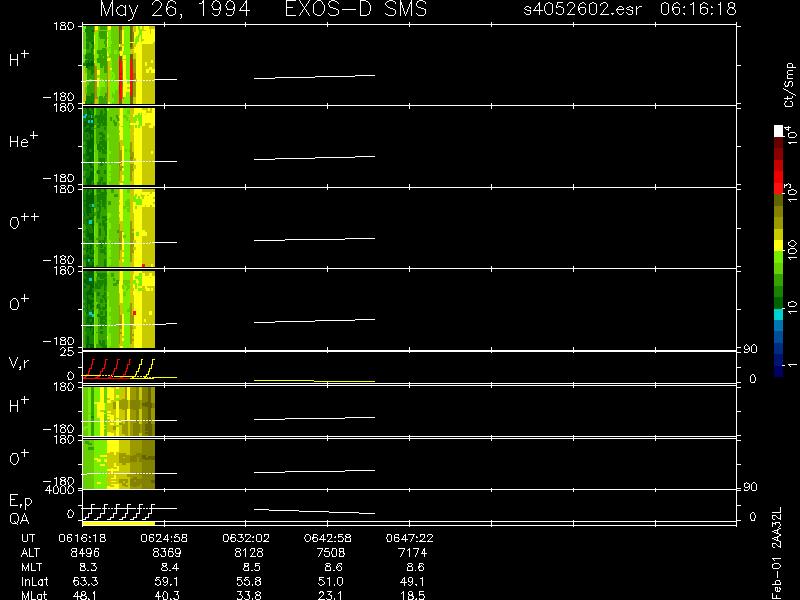
Task: Click MLT value "8.4"
Action: coord(170,567)
